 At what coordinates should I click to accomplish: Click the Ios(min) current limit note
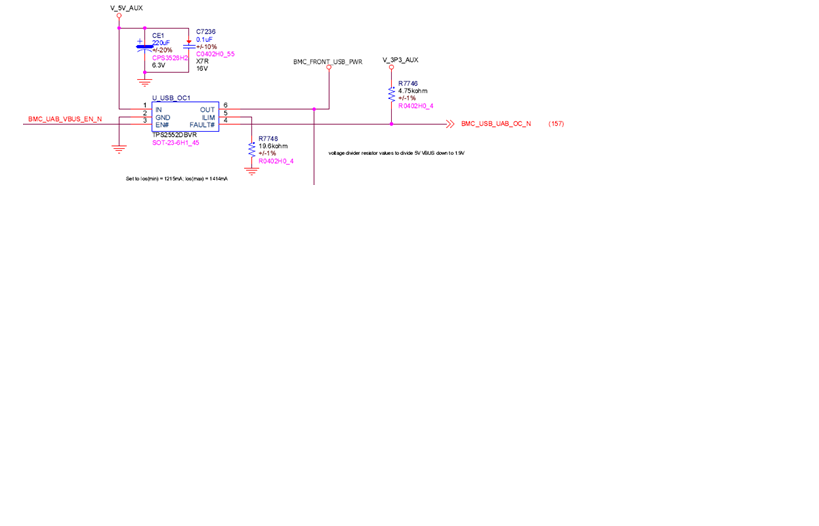(177, 179)
